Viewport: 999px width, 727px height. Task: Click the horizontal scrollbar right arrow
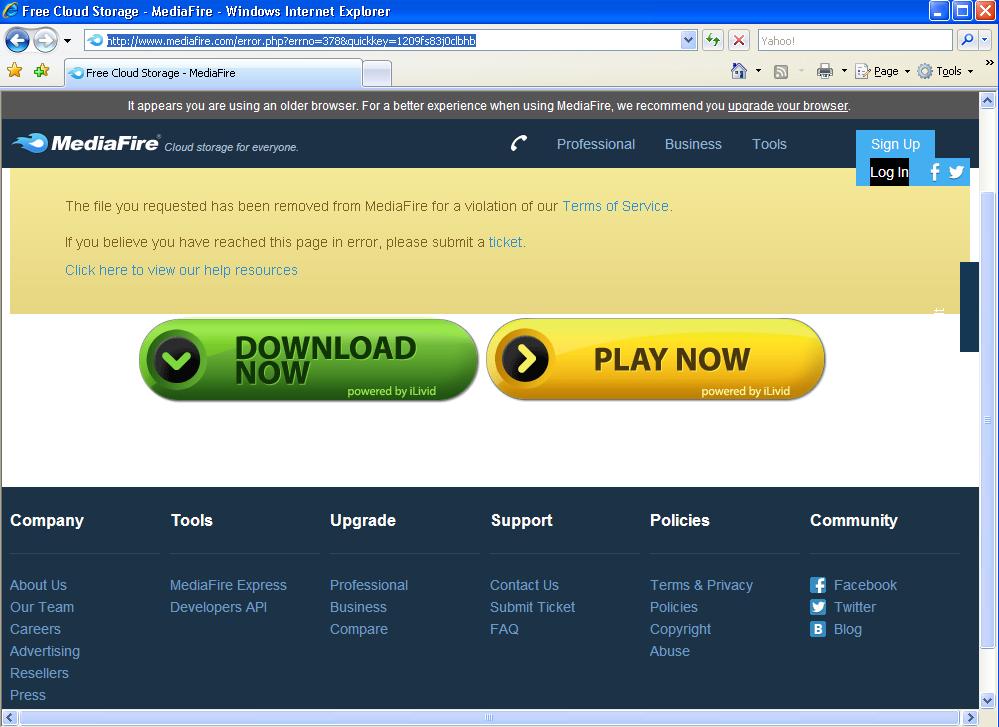(970, 717)
